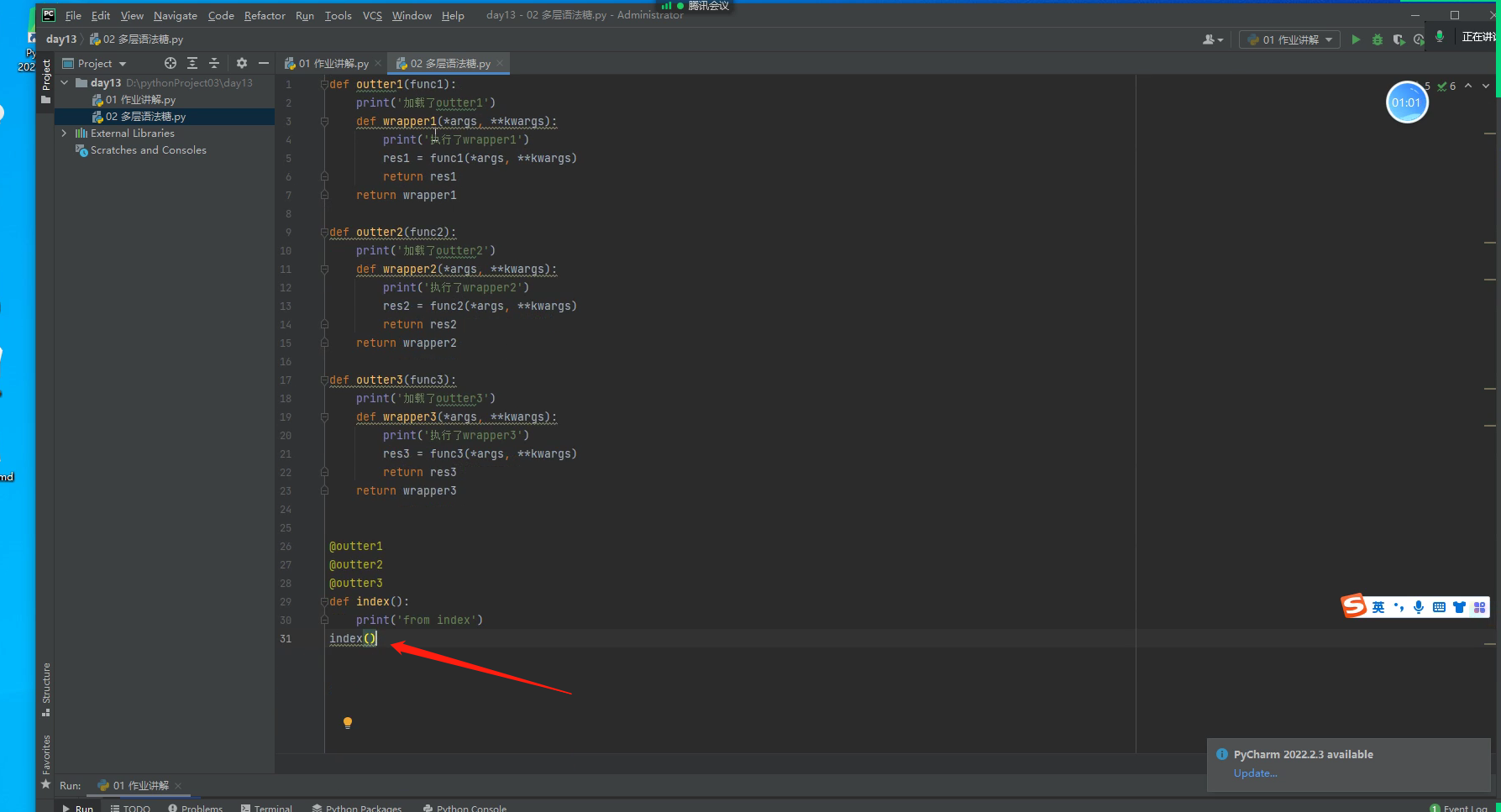
Task: Open the Python Packages tool window
Action: pyautogui.click(x=357, y=808)
